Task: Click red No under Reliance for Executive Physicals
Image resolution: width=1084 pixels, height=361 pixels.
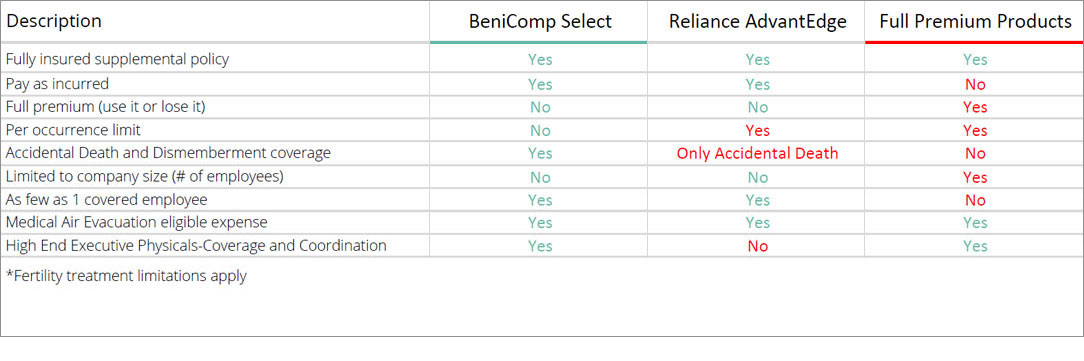Action: point(758,246)
